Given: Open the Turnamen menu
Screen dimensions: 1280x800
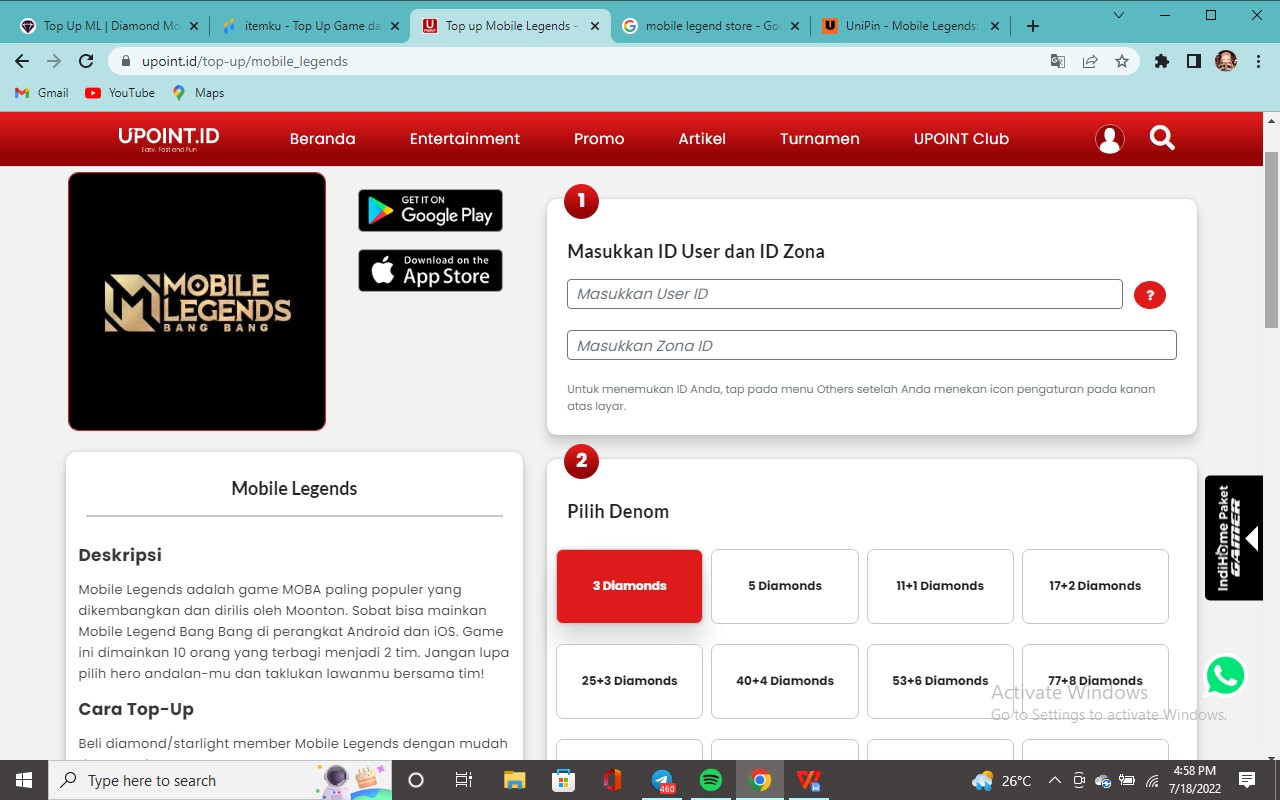Looking at the screenshot, I should 819,139.
